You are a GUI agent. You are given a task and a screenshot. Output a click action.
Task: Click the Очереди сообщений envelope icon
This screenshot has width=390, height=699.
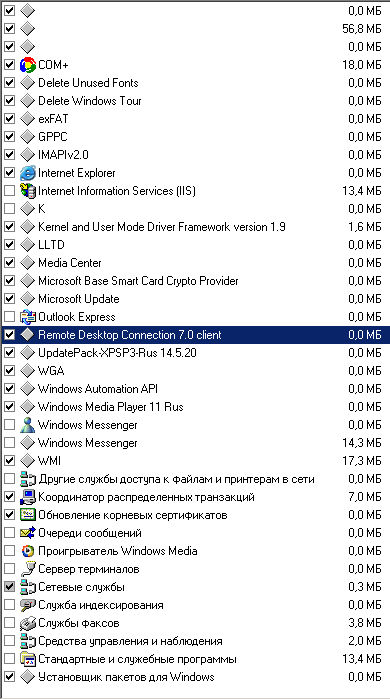28,533
